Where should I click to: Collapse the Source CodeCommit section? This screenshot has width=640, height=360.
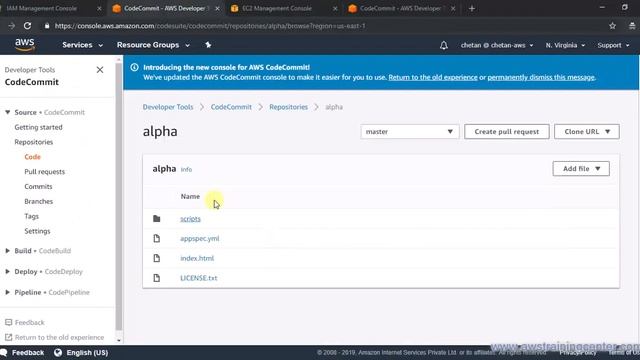tap(7, 112)
